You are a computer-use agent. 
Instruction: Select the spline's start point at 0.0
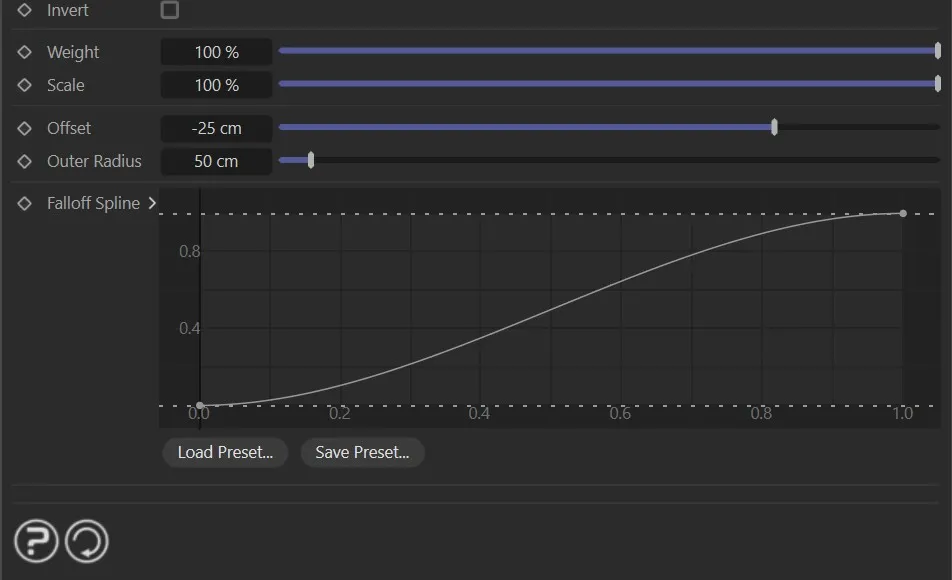tap(200, 405)
